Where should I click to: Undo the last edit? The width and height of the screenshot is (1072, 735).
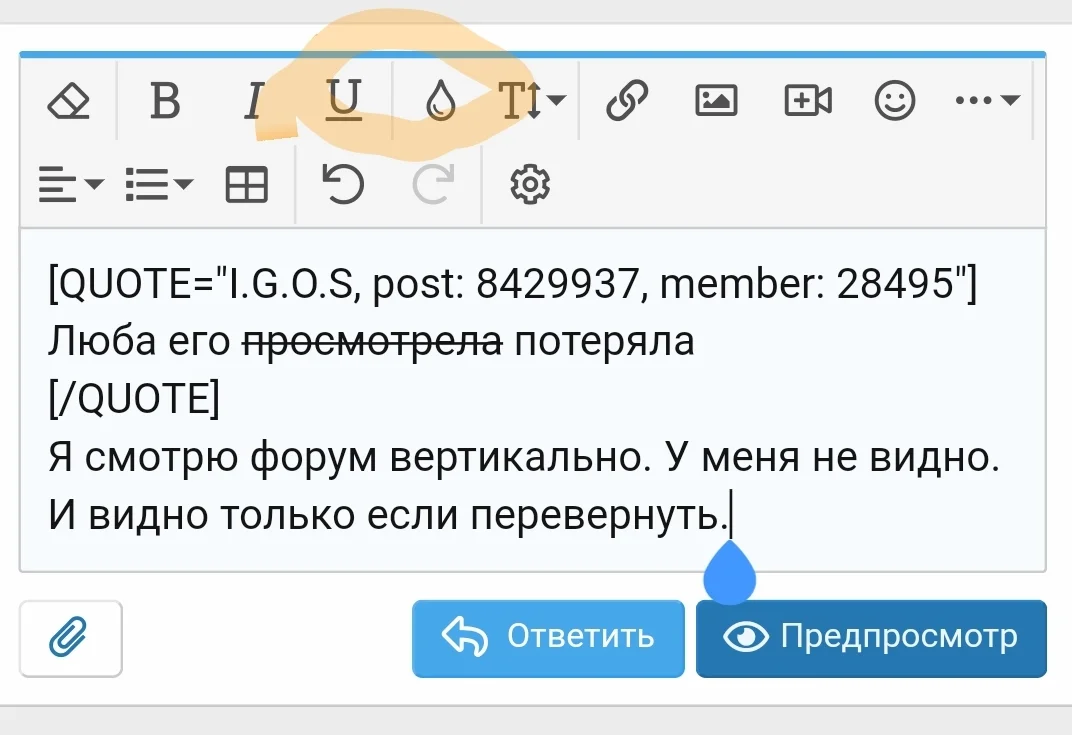pos(343,184)
